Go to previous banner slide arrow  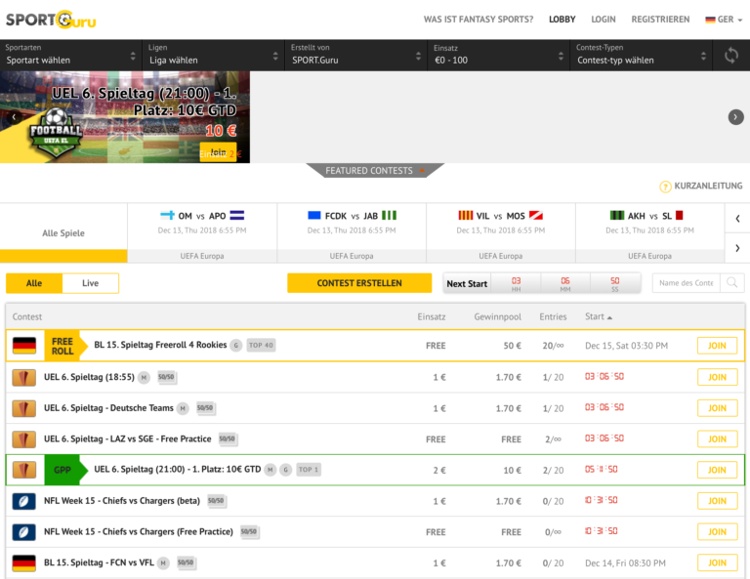tap(14, 117)
